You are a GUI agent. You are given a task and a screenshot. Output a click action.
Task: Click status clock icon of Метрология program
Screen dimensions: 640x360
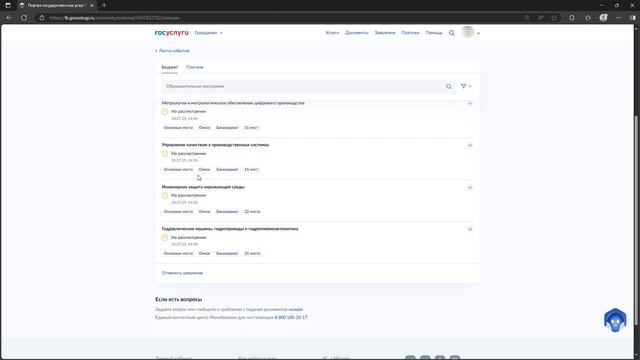pyautogui.click(x=165, y=111)
